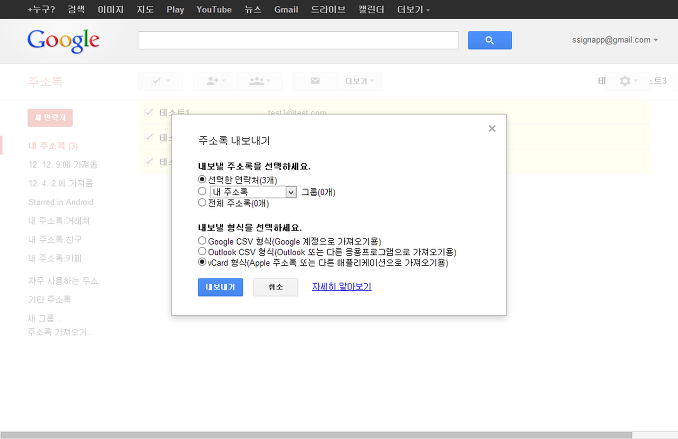Open 드라이브 in the top bar
Image resolution: width=678 pixels, height=439 pixels.
pyautogui.click(x=328, y=10)
